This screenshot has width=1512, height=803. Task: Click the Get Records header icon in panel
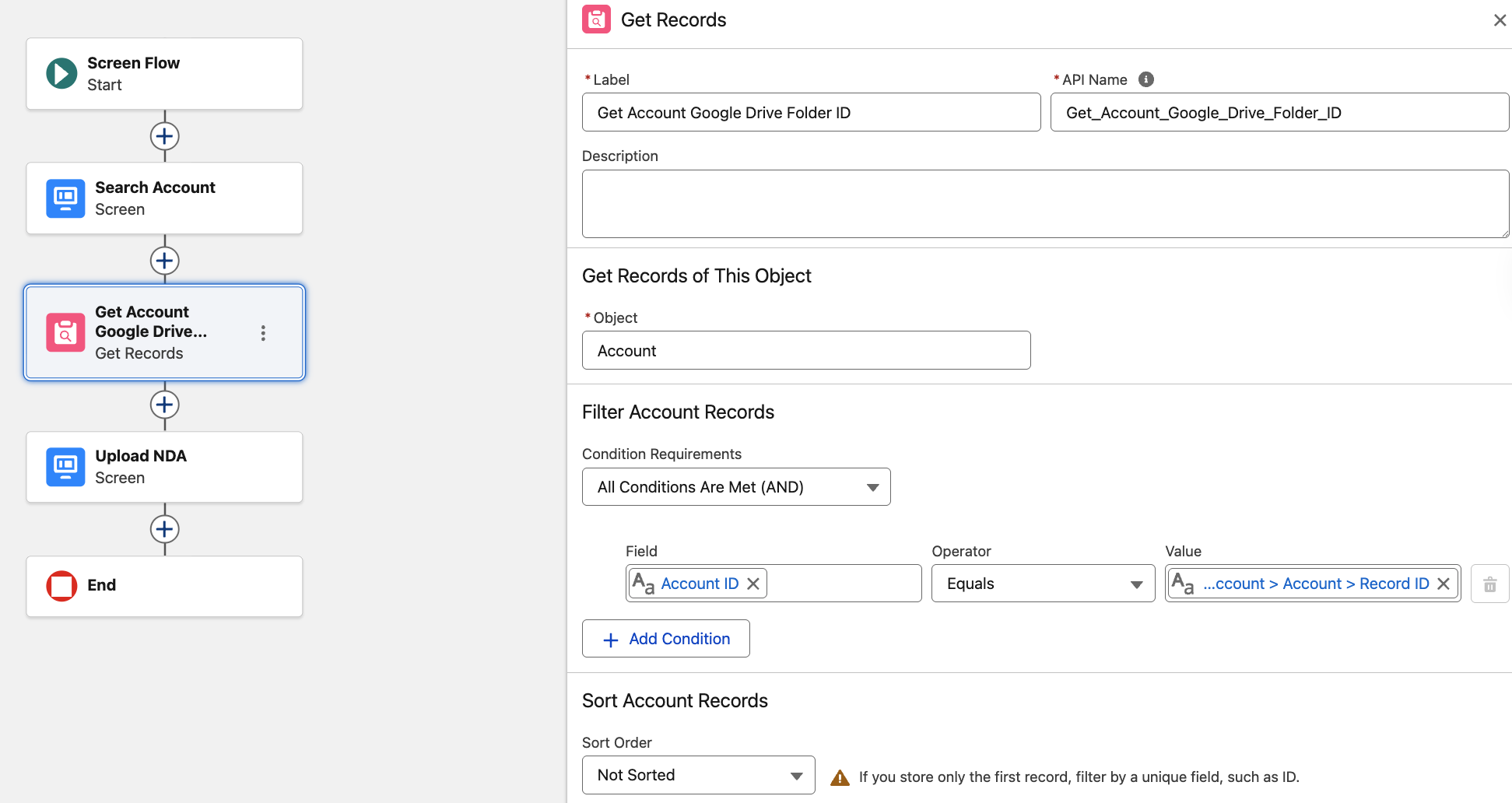[595, 19]
